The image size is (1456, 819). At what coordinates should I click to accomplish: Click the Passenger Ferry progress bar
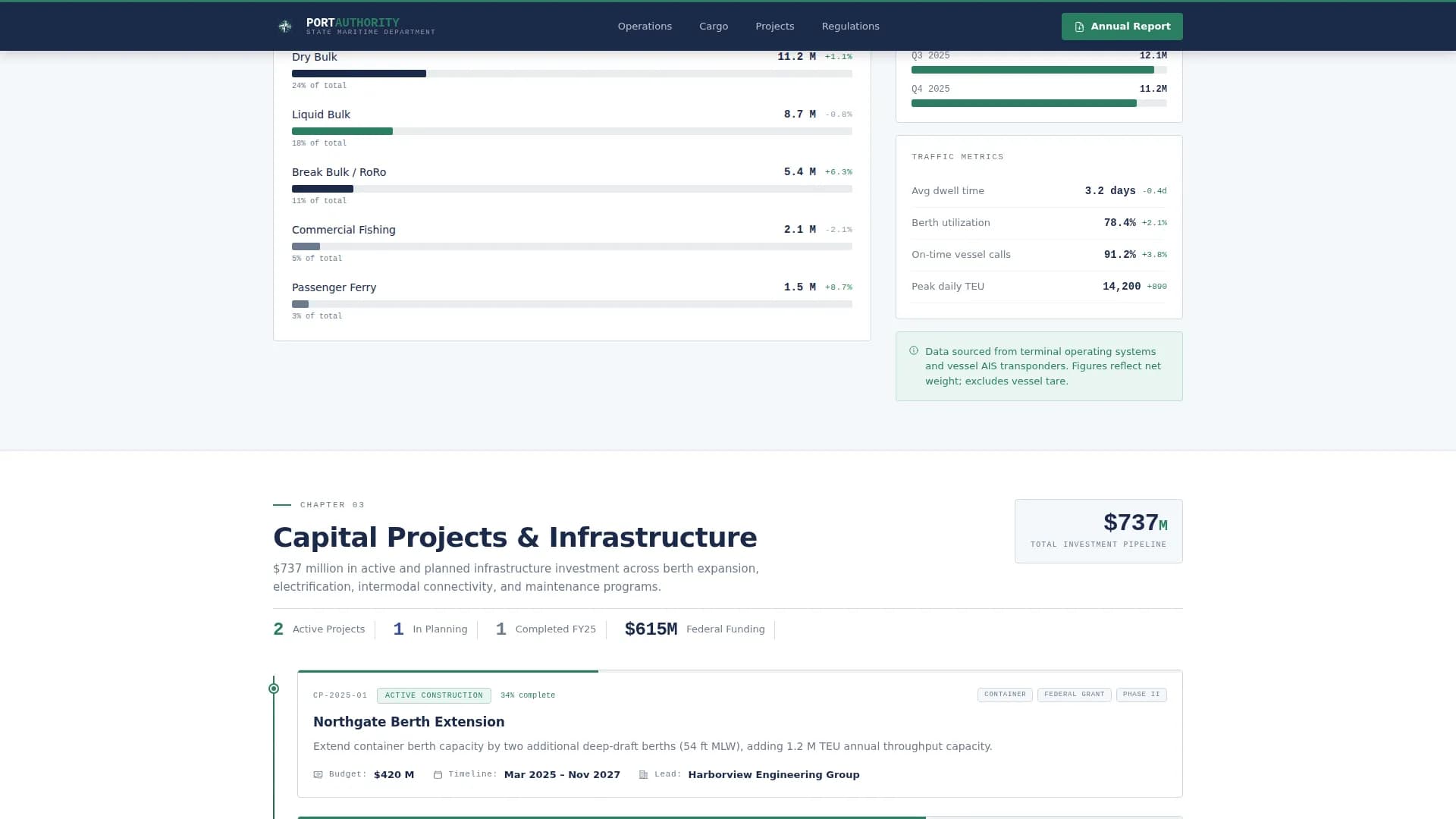(x=572, y=304)
